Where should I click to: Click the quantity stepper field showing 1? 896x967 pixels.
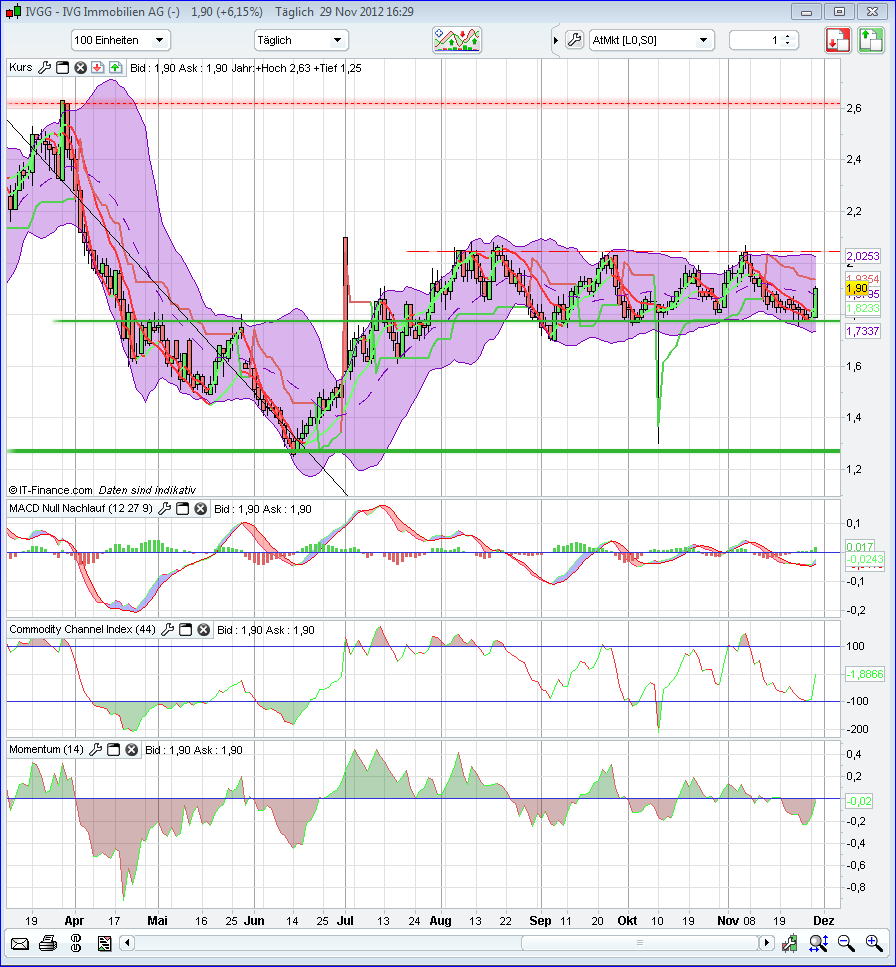(759, 40)
